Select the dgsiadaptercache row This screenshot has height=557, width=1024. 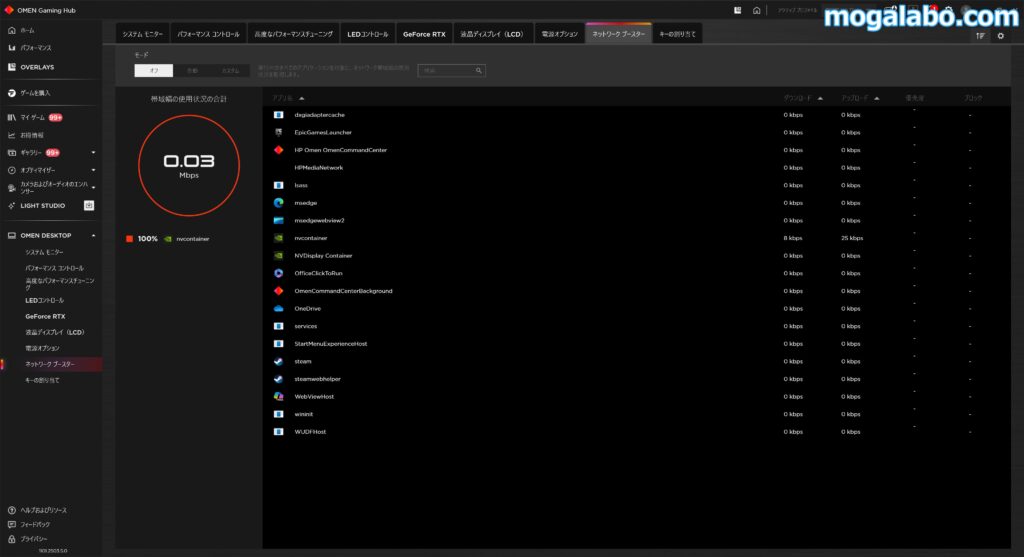(x=636, y=115)
